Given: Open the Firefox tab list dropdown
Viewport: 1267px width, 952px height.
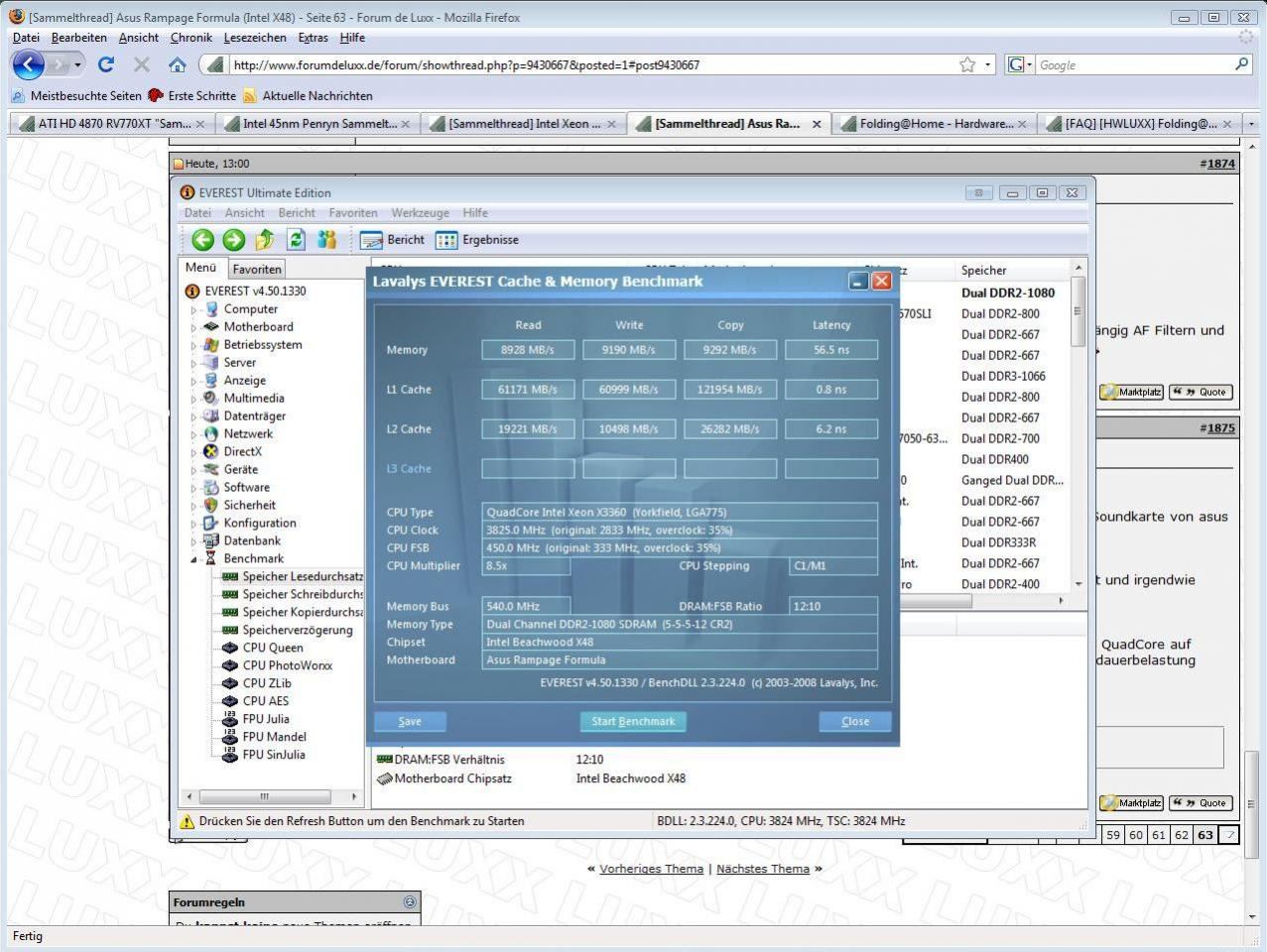Looking at the screenshot, I should click(1251, 124).
